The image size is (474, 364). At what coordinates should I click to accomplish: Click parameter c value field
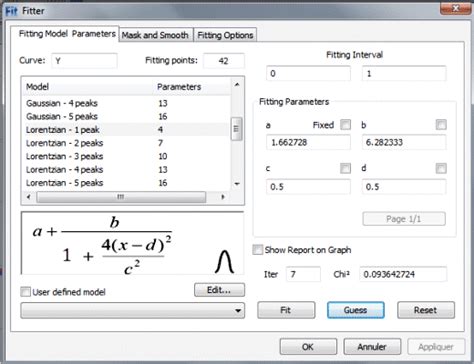(x=308, y=187)
